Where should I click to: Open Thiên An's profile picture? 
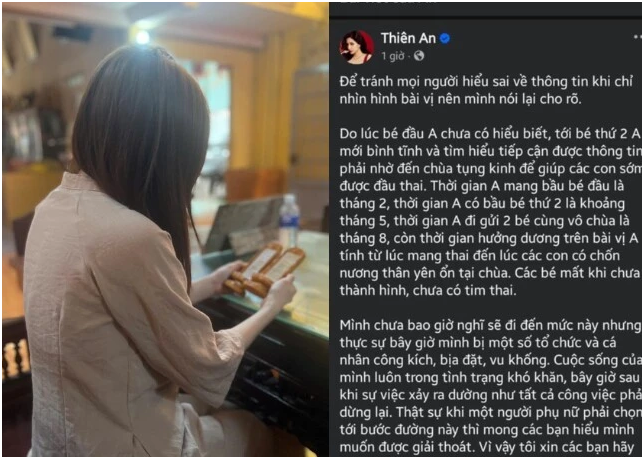click(x=356, y=47)
